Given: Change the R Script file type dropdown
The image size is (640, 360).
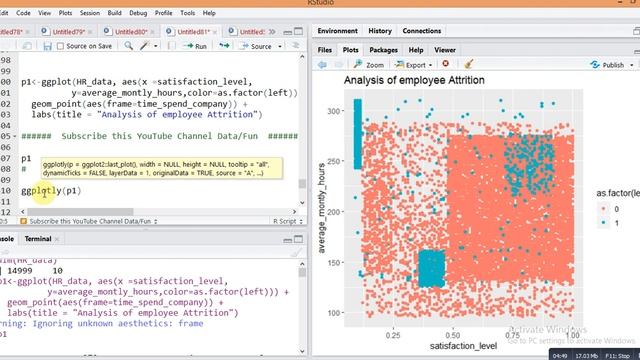Looking at the screenshot, I should click(288, 221).
